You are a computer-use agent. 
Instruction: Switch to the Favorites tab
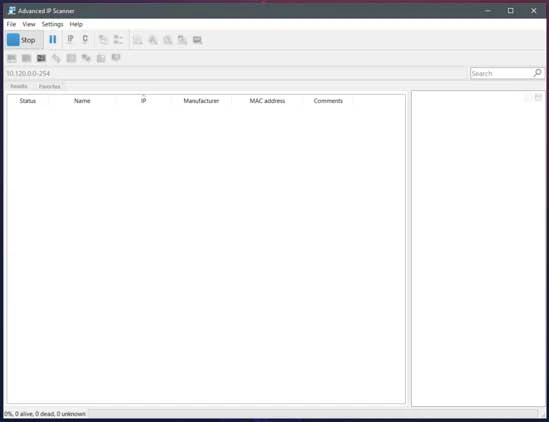(49, 86)
